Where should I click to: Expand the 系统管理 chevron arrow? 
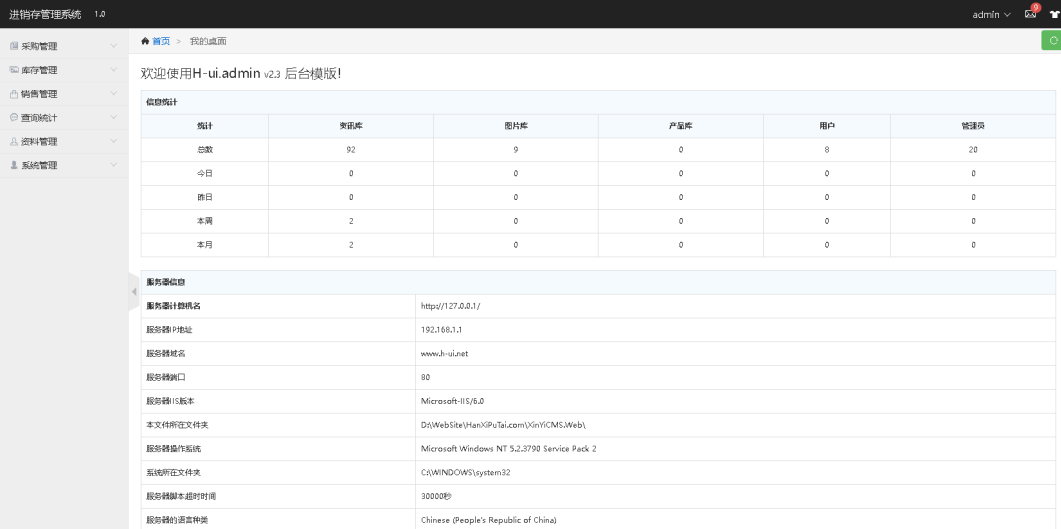(x=114, y=165)
